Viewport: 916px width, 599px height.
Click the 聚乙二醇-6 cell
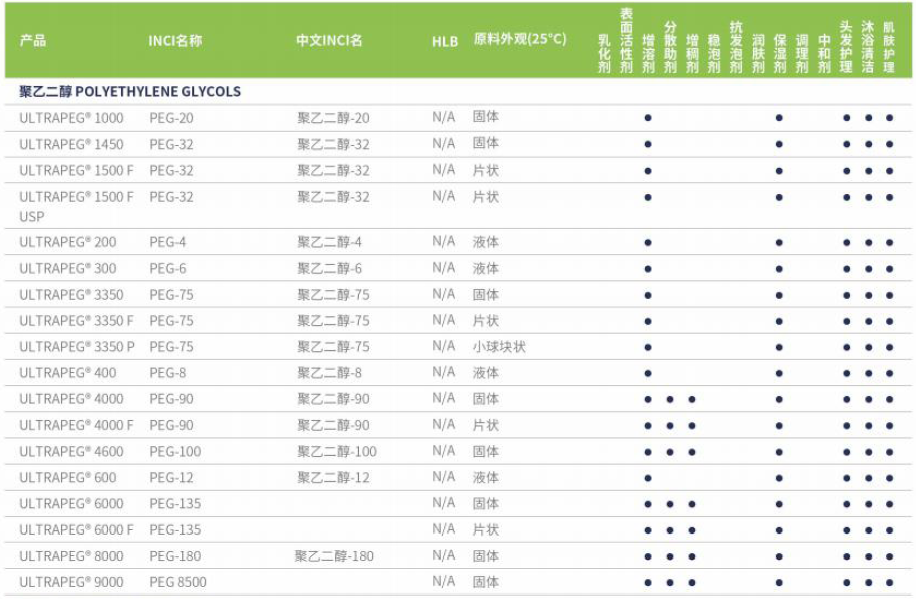pyautogui.click(x=329, y=268)
